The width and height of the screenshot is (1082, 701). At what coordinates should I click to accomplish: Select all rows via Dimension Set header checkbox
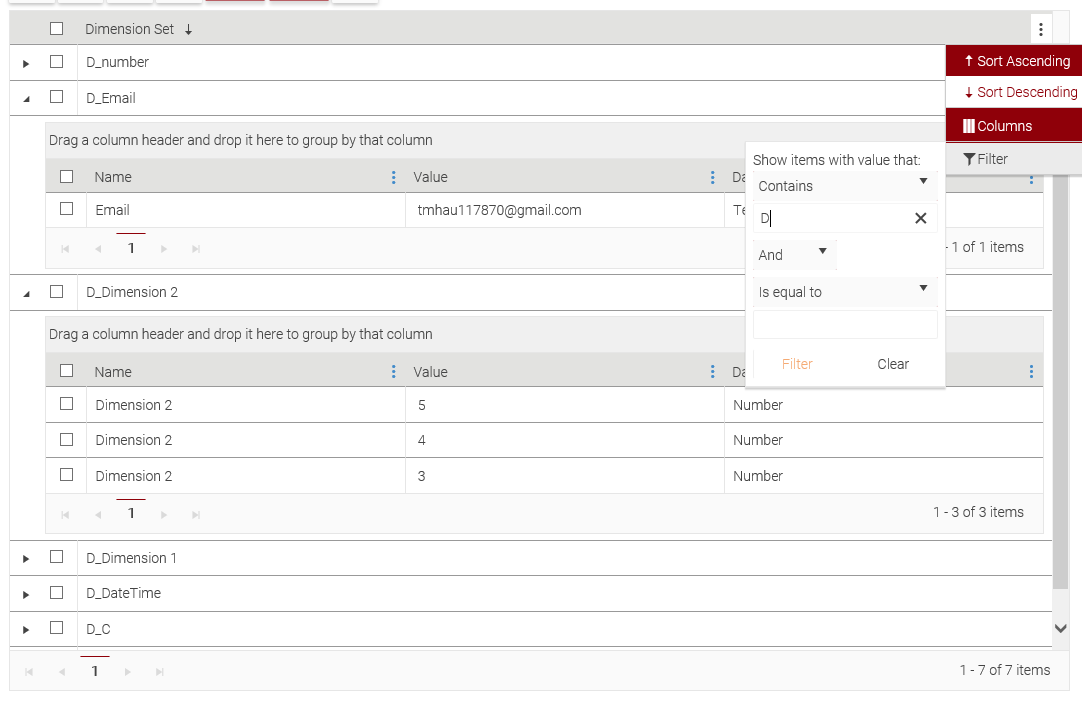pyautogui.click(x=57, y=29)
